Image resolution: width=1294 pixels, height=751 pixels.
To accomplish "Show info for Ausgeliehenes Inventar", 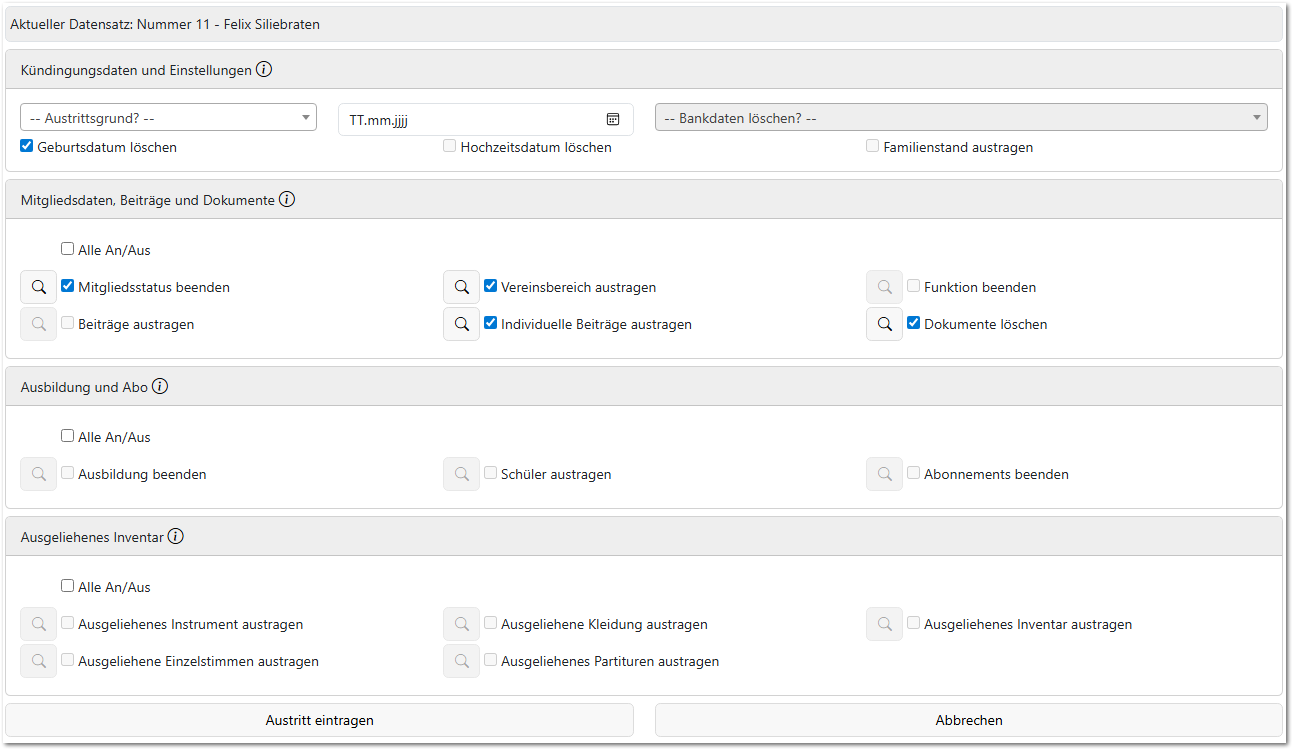I will [x=176, y=537].
